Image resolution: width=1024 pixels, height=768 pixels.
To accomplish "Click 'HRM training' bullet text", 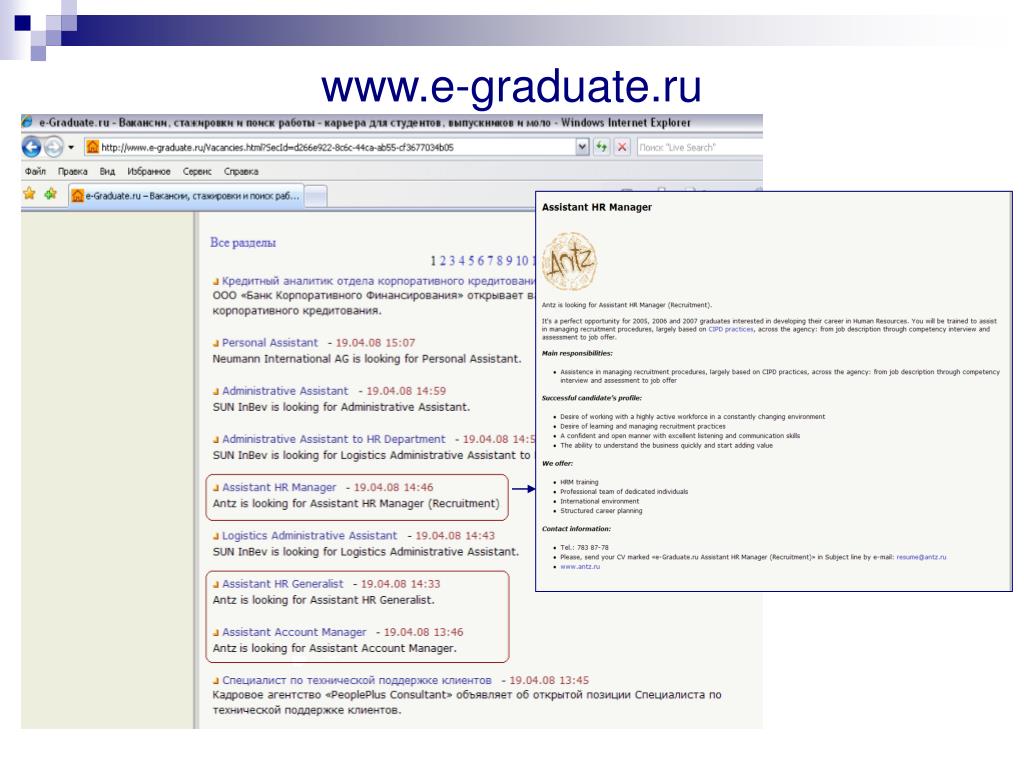I will [x=579, y=482].
